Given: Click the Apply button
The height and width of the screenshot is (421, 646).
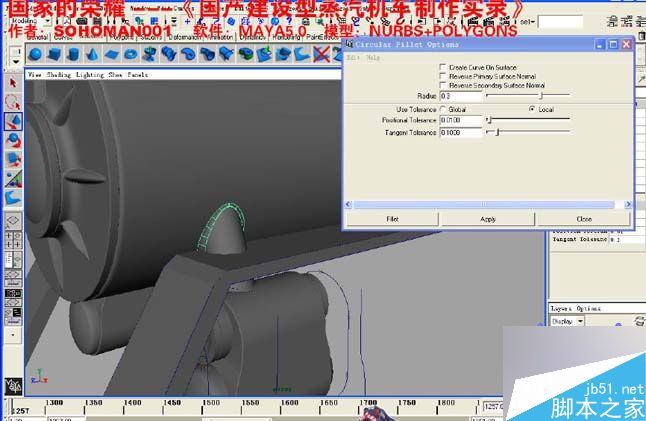Looking at the screenshot, I should pos(488,219).
